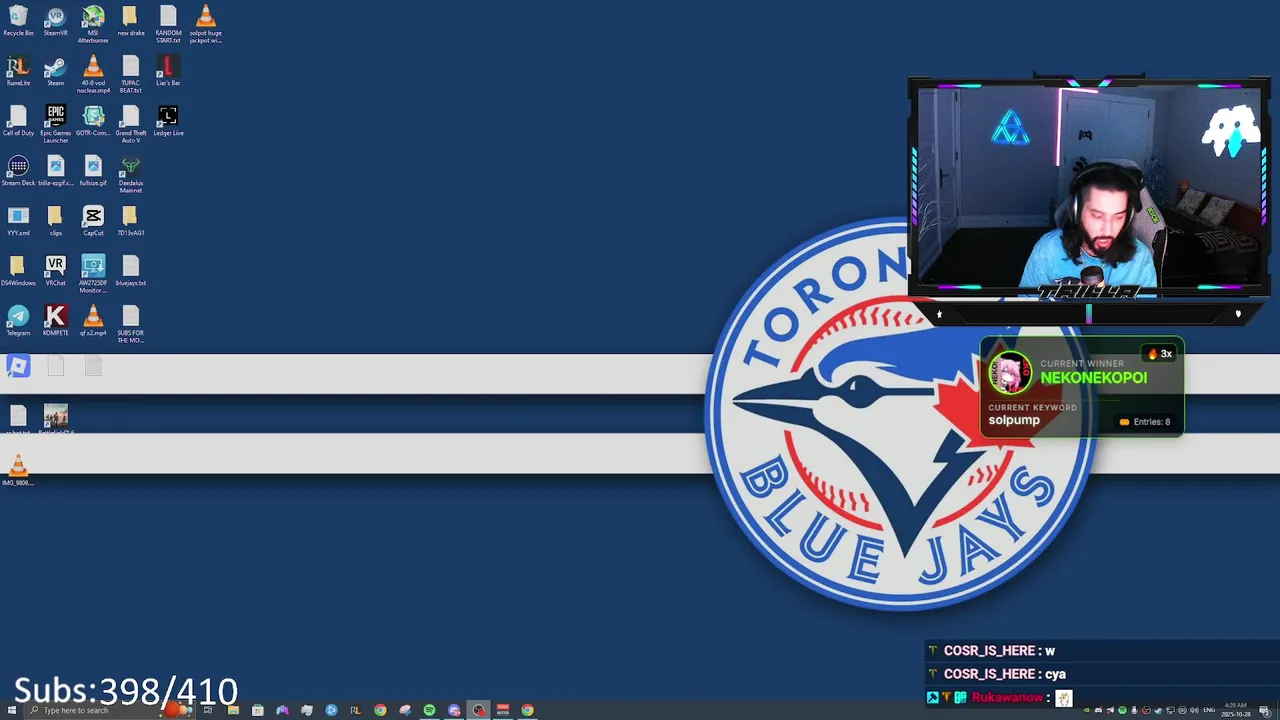Select the bluejays.txt file
Screen dimensions: 1280x720
(x=130, y=271)
